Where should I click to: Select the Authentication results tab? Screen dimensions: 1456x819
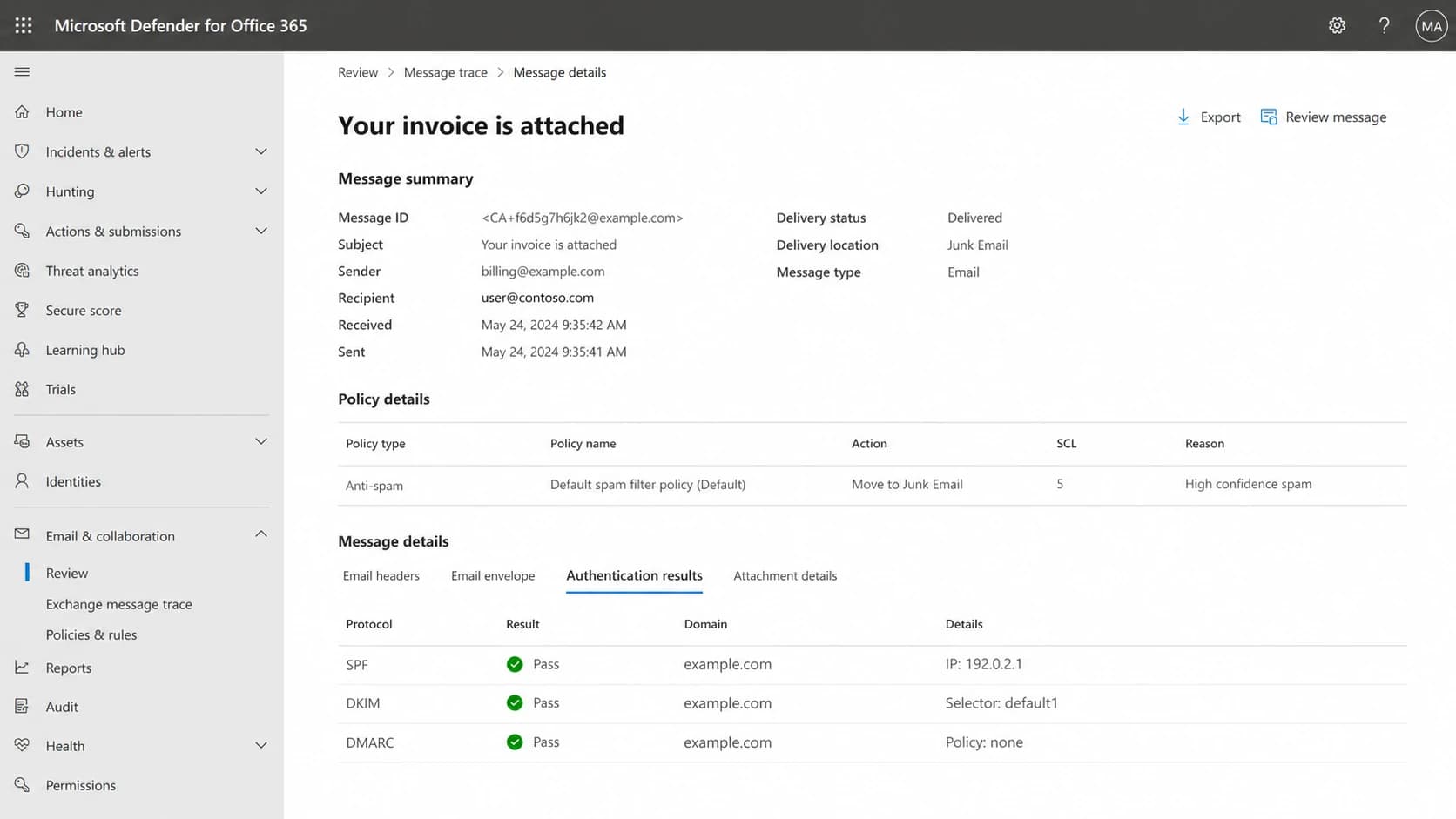[x=634, y=575]
